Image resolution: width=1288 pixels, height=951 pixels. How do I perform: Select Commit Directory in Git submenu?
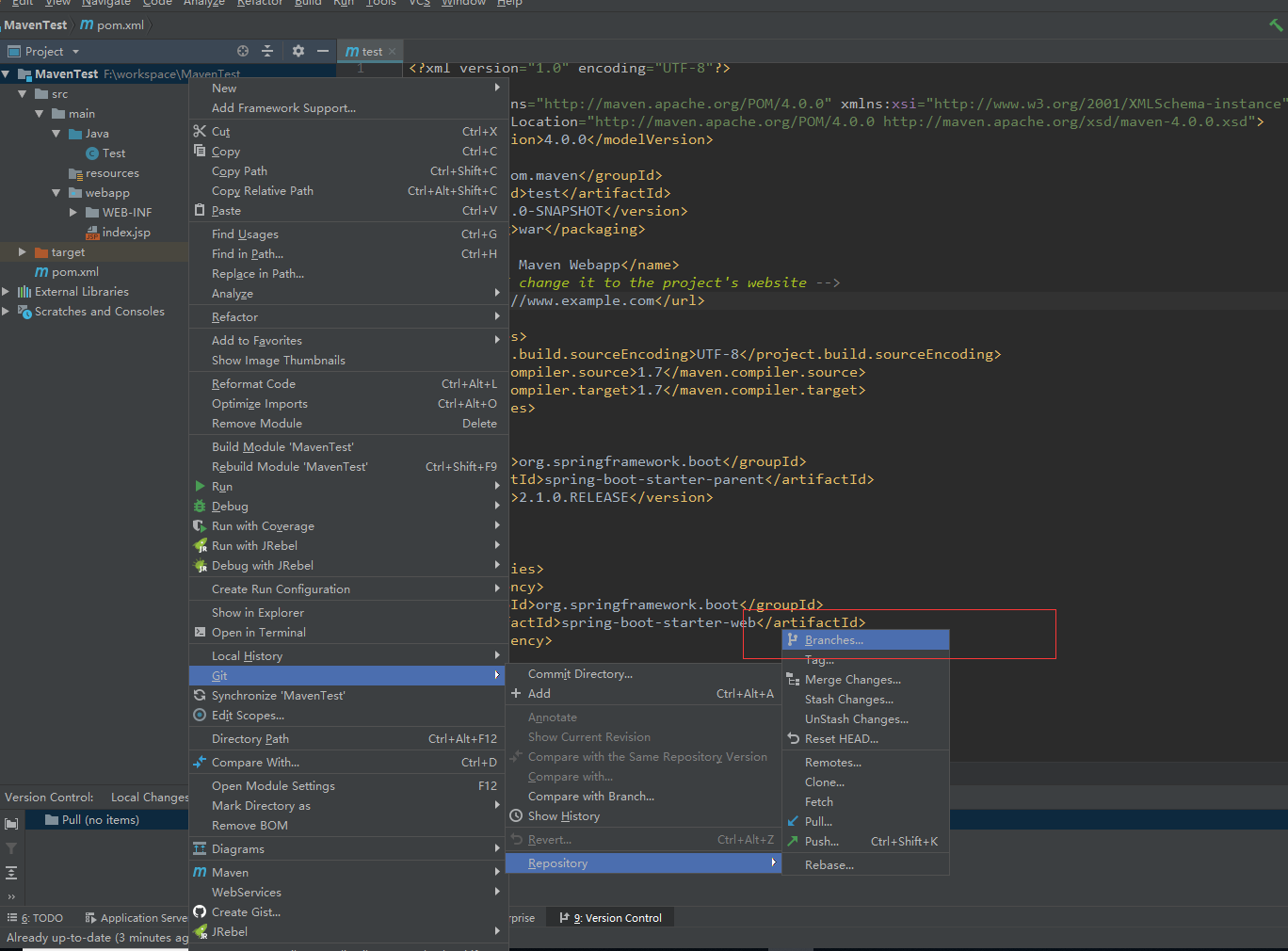tap(643, 673)
